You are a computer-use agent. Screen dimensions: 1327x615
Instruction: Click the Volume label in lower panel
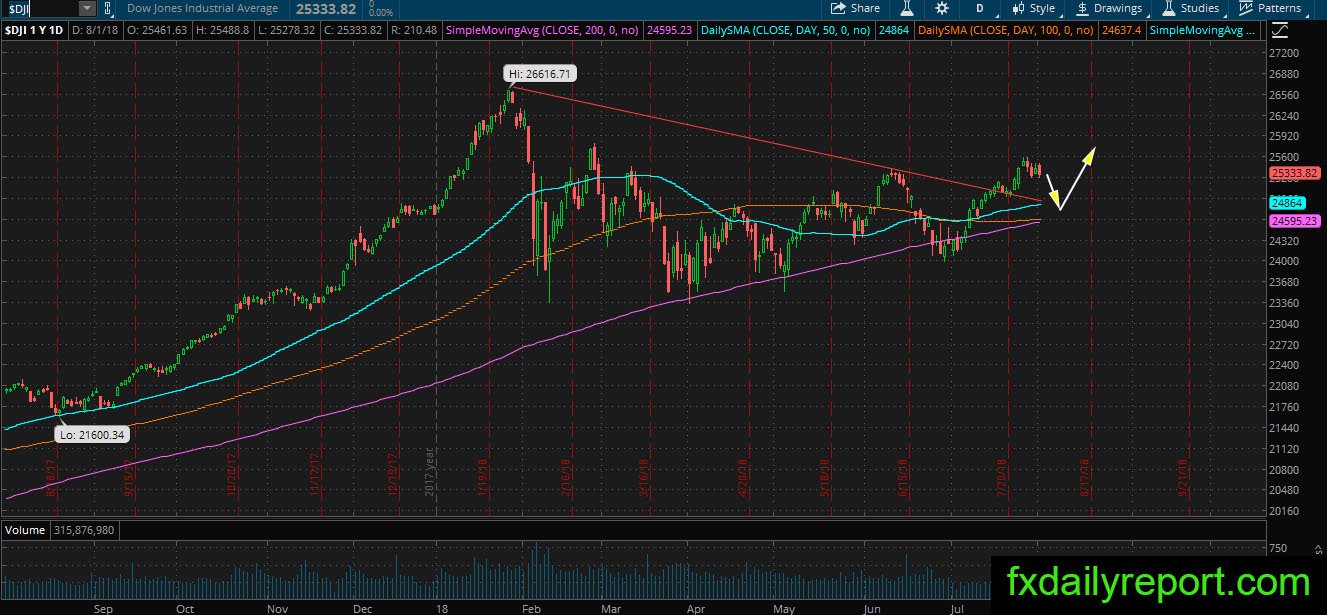(x=25, y=530)
